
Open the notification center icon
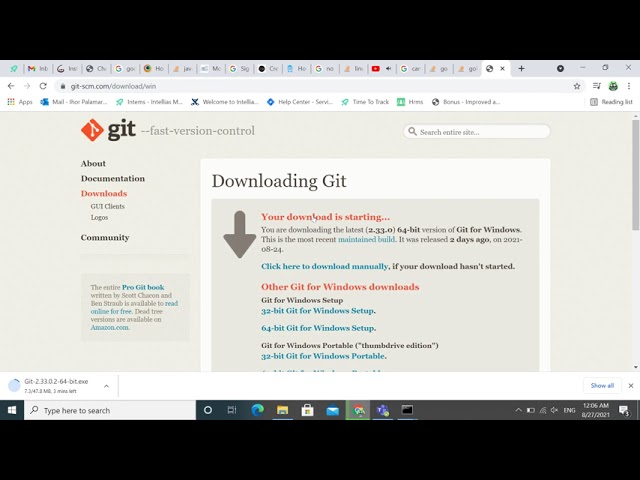coord(624,410)
